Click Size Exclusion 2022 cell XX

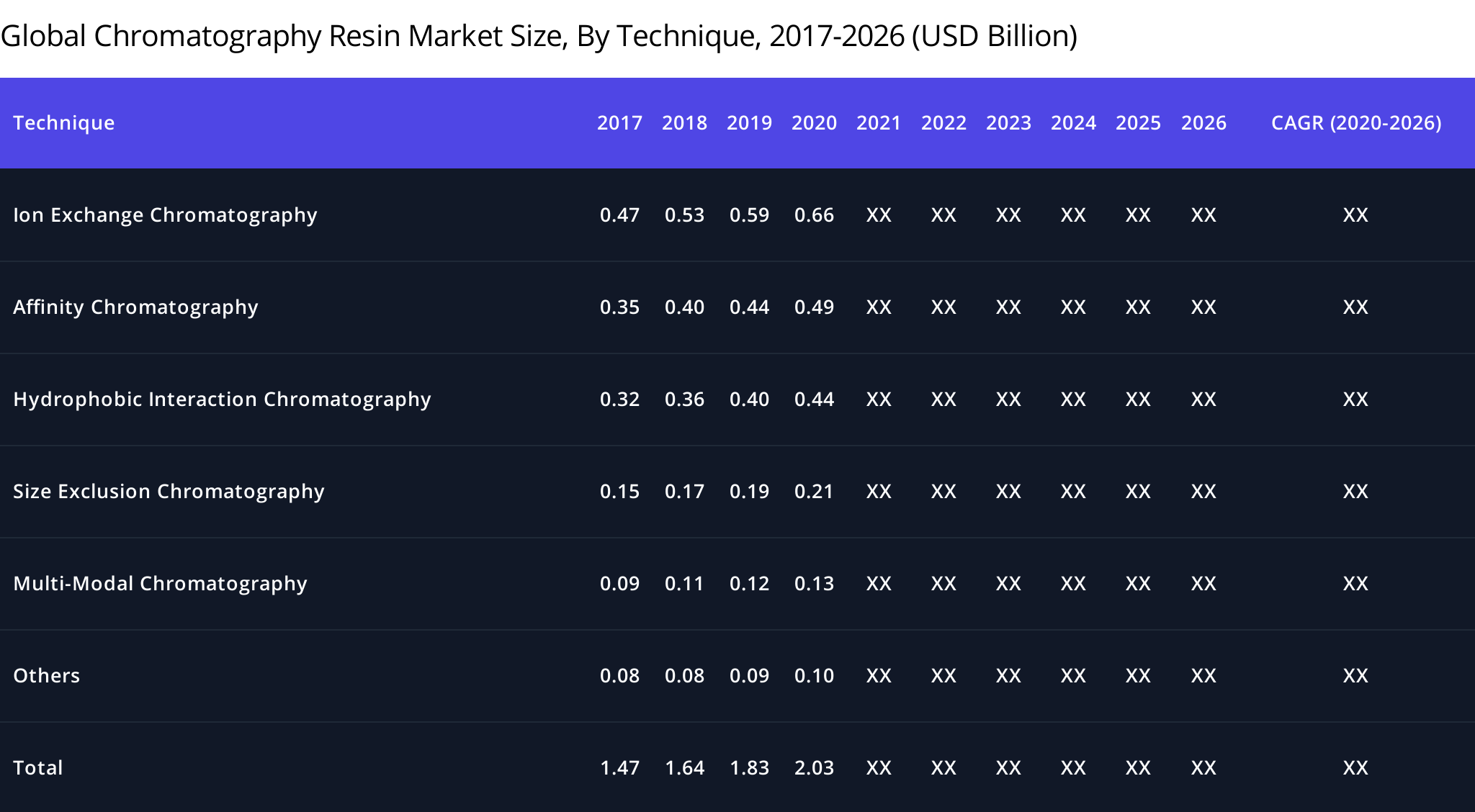coord(943,492)
